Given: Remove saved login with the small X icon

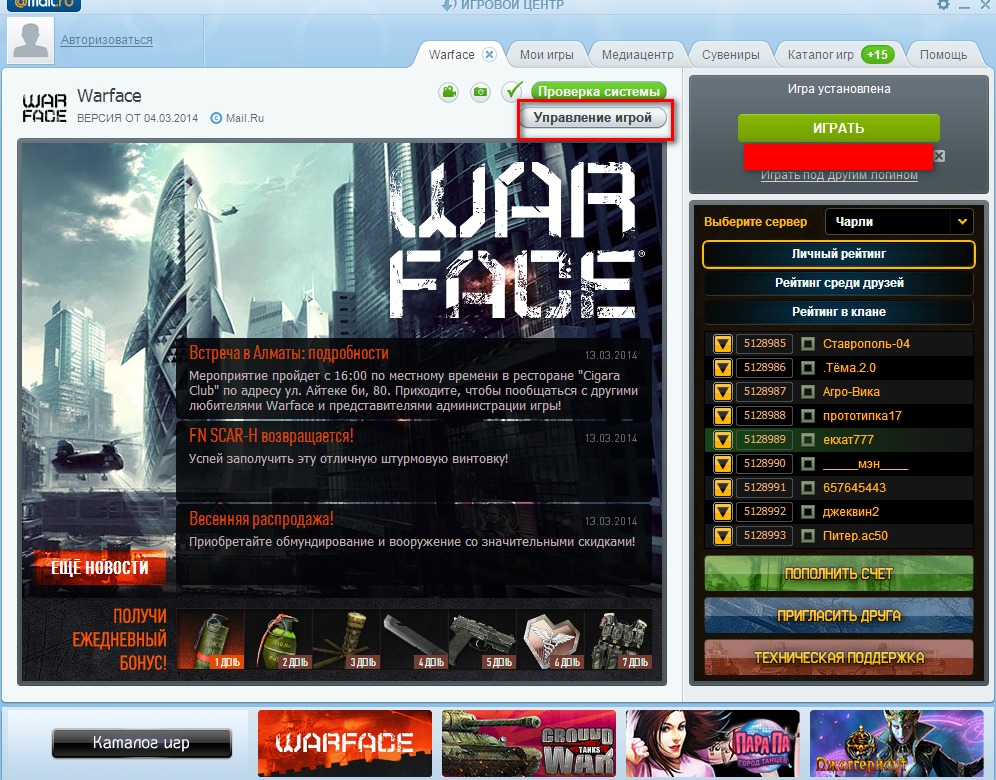Looking at the screenshot, I should coord(939,156).
